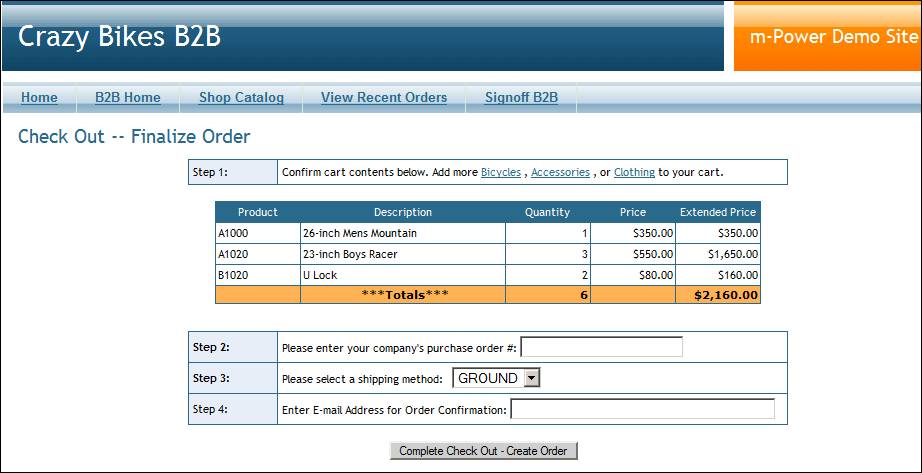Click Complete Check Out - Create Order button
Image resolution: width=922 pixels, height=473 pixels.
click(x=483, y=451)
